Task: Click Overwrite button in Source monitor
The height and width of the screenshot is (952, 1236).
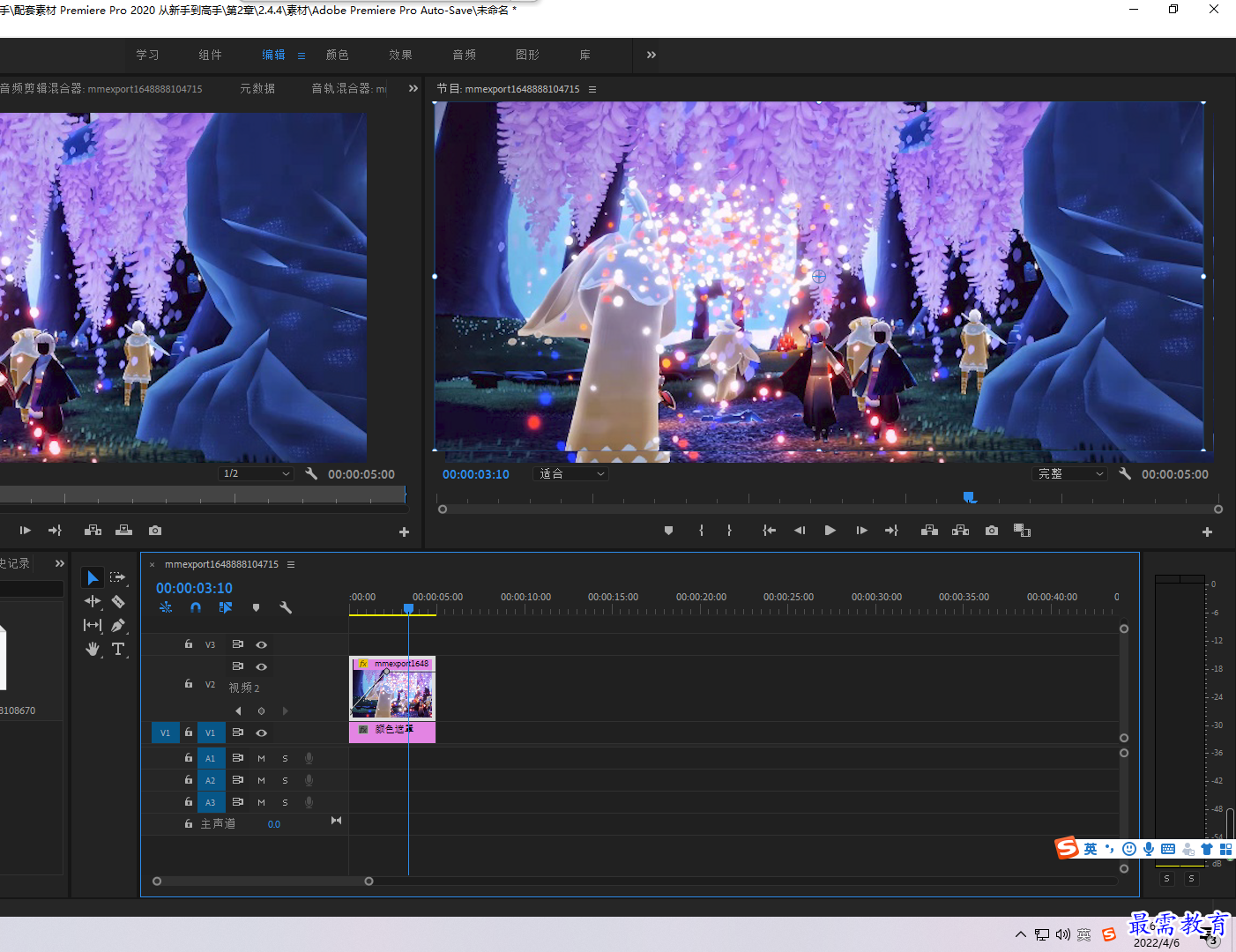Action: [123, 531]
